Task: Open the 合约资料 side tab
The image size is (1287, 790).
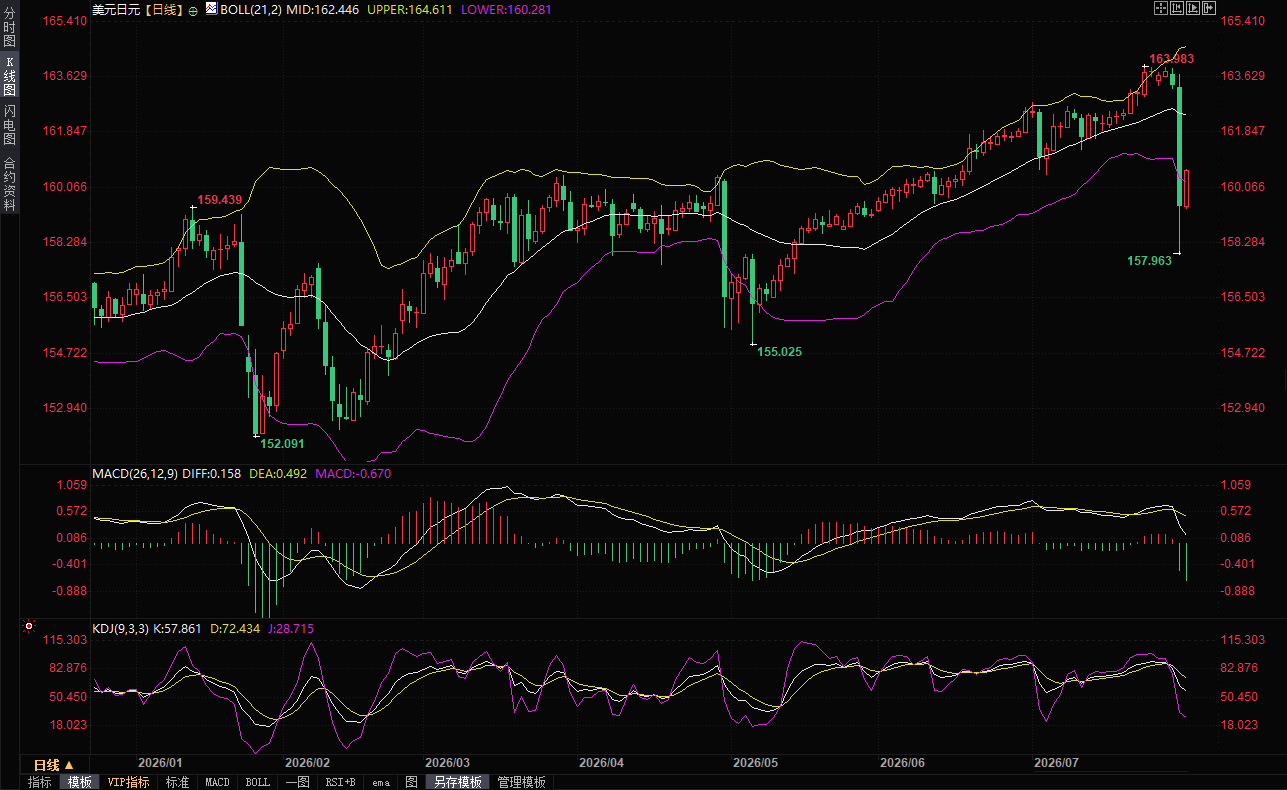Action: (x=10, y=183)
